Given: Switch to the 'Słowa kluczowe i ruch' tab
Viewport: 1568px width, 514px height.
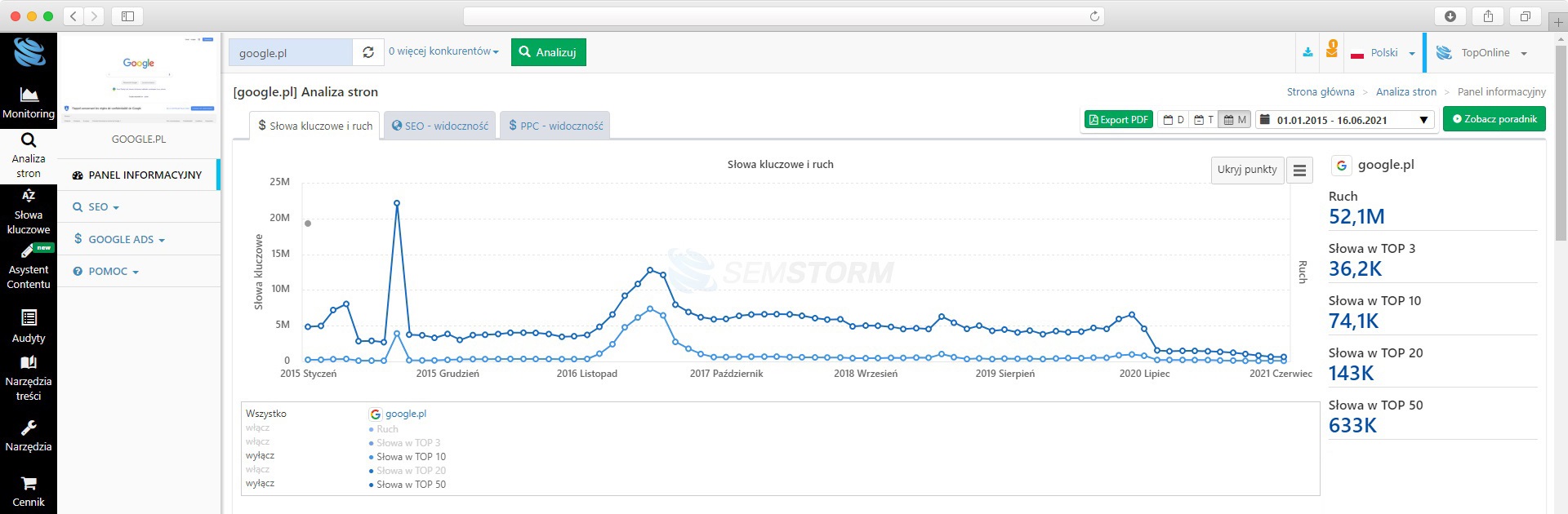Looking at the screenshot, I should [x=314, y=126].
